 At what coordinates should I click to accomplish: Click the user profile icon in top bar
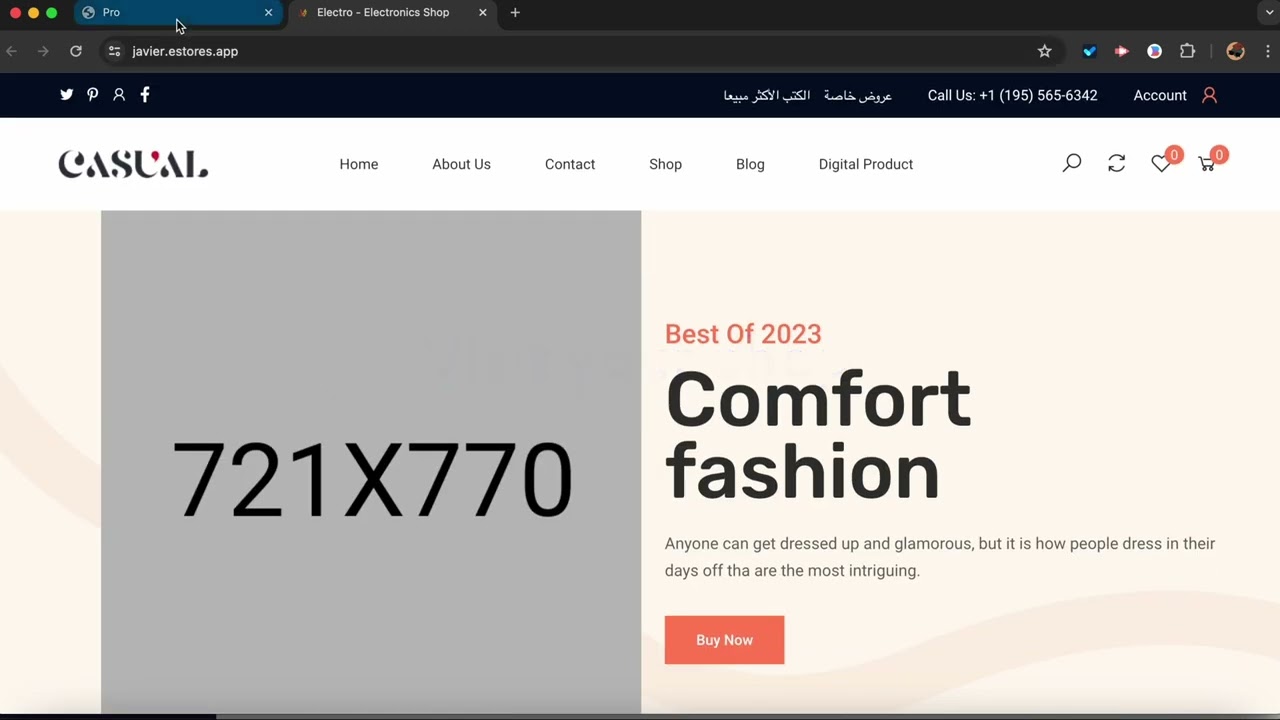click(119, 95)
